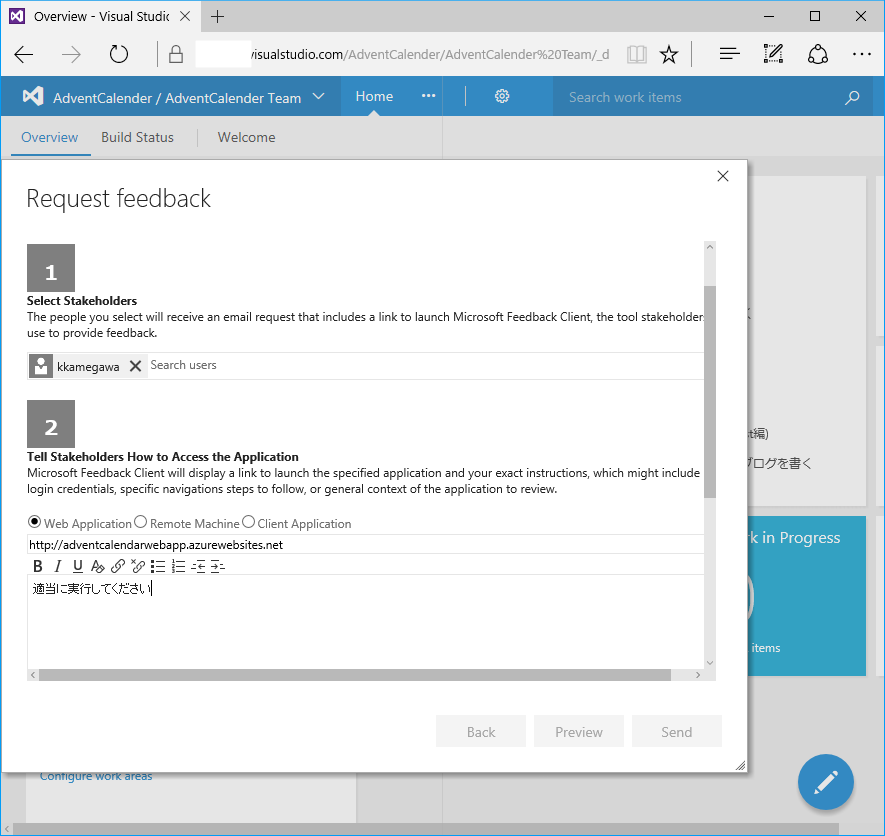Click the search magnifier icon

(852, 97)
